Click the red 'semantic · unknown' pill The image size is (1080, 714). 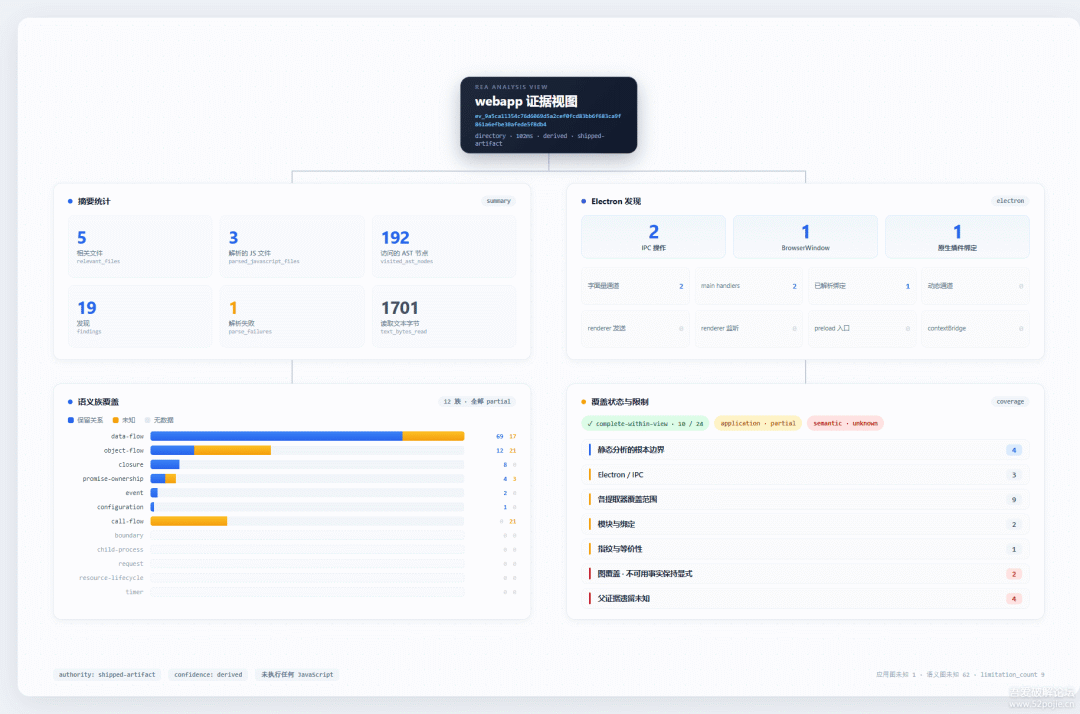tap(845, 423)
